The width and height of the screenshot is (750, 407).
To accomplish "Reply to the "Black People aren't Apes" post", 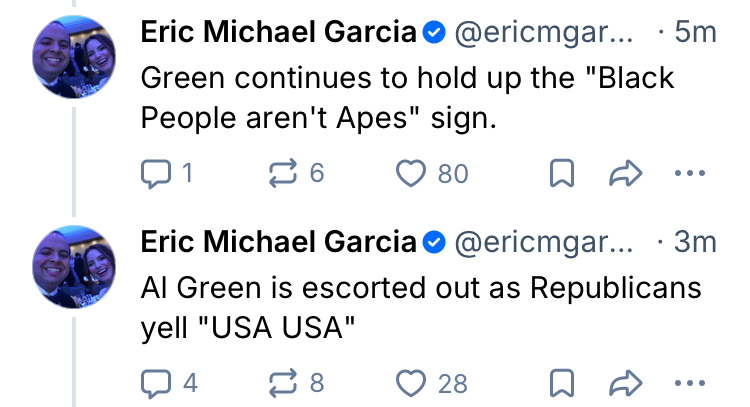I will coord(155,174).
